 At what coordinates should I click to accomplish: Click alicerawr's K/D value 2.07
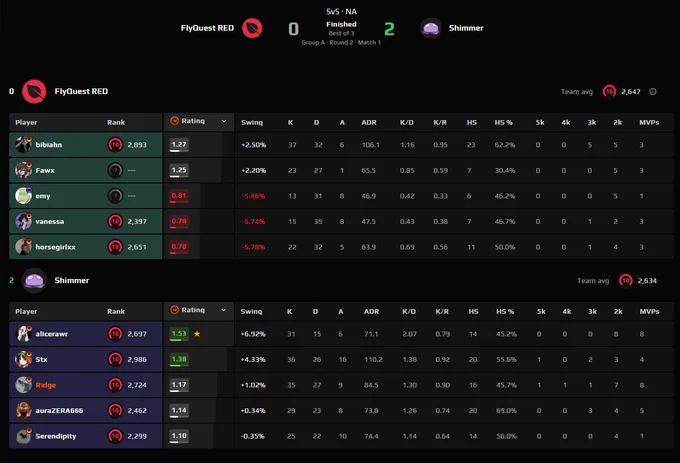click(x=409, y=334)
